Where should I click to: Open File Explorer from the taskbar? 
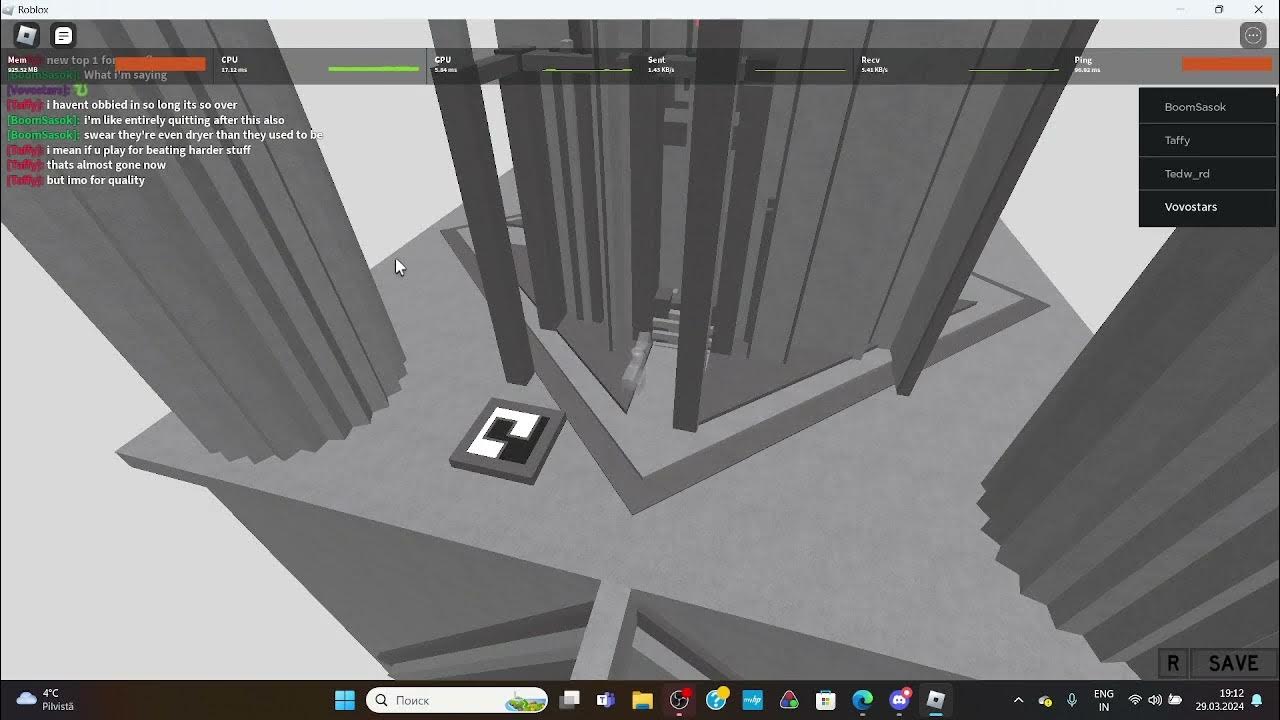[642, 700]
